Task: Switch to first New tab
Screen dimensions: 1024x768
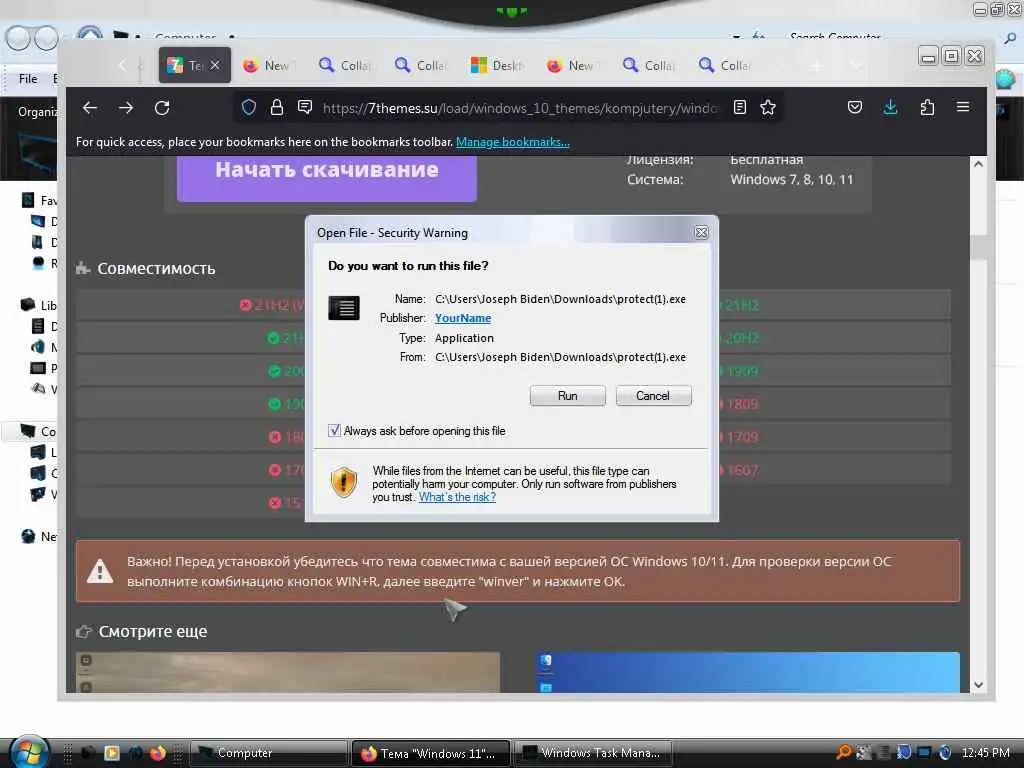Action: (x=268, y=65)
